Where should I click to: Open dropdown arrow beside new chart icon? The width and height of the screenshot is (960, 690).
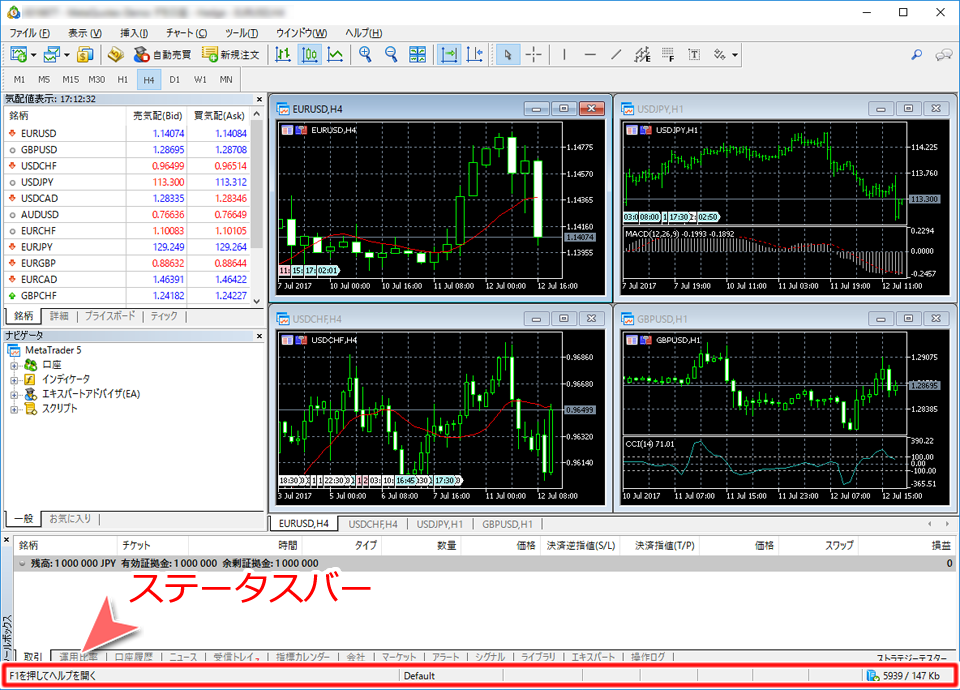tap(34, 55)
